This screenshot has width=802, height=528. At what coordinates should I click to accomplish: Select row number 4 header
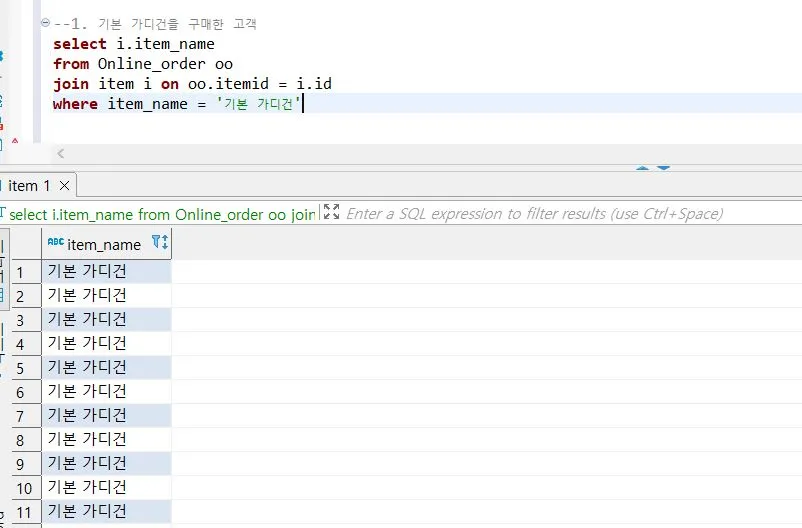pyautogui.click(x=26, y=344)
